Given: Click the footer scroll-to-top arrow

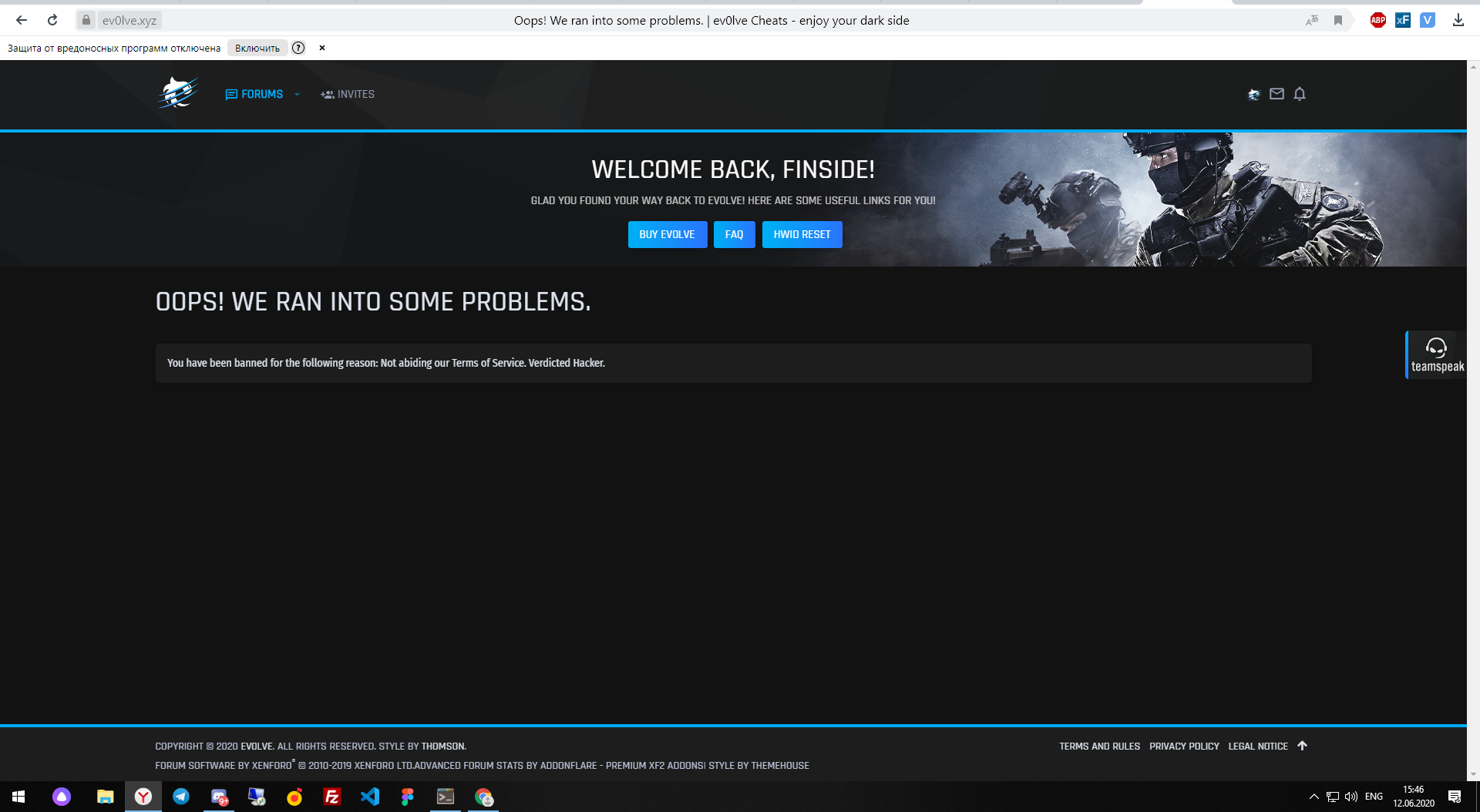Looking at the screenshot, I should tap(1302, 746).
